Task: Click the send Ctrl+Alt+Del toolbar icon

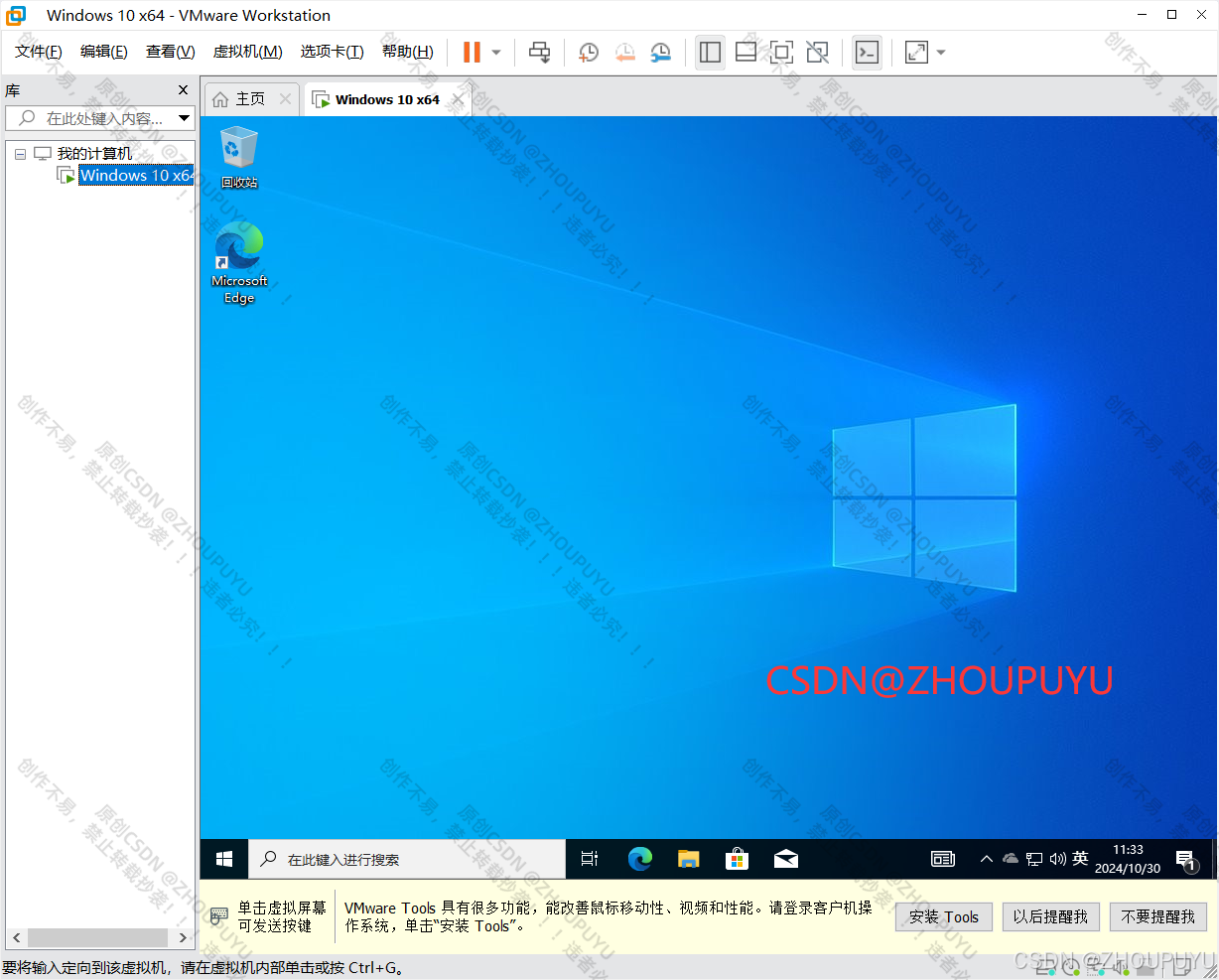Action: point(539,53)
